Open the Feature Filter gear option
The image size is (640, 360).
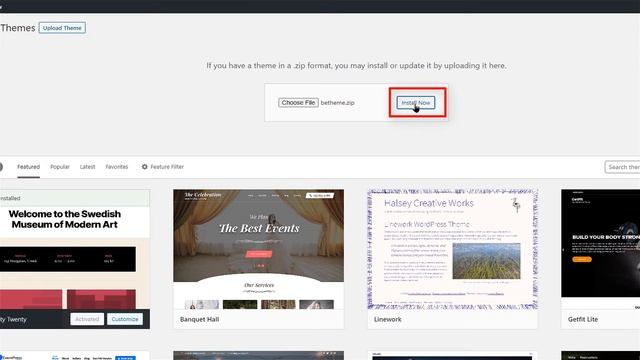pos(162,167)
